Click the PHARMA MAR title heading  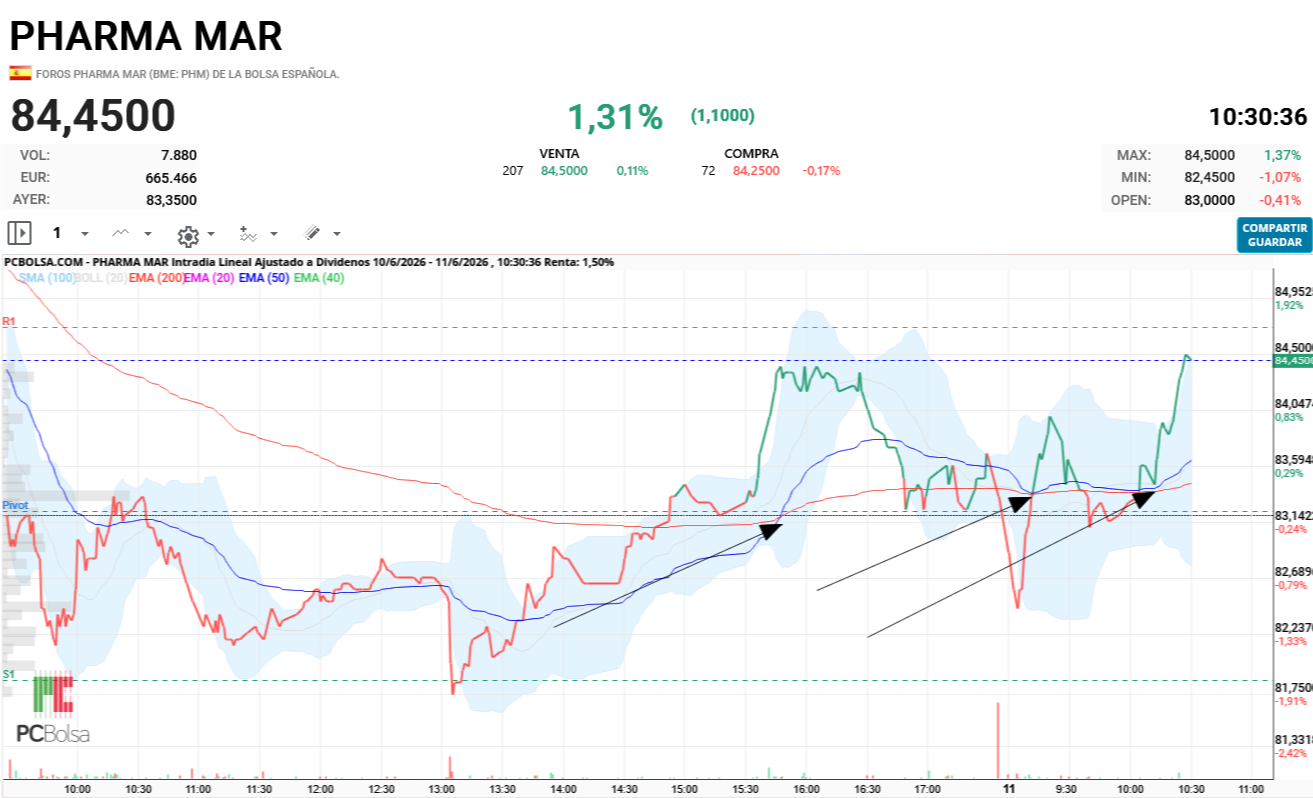tap(146, 36)
